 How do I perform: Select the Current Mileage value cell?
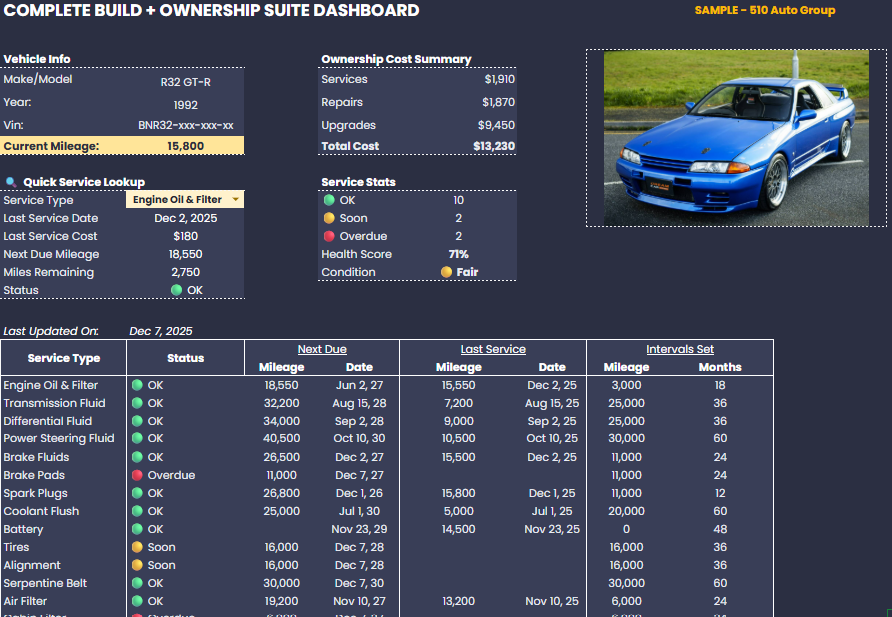tap(185, 145)
